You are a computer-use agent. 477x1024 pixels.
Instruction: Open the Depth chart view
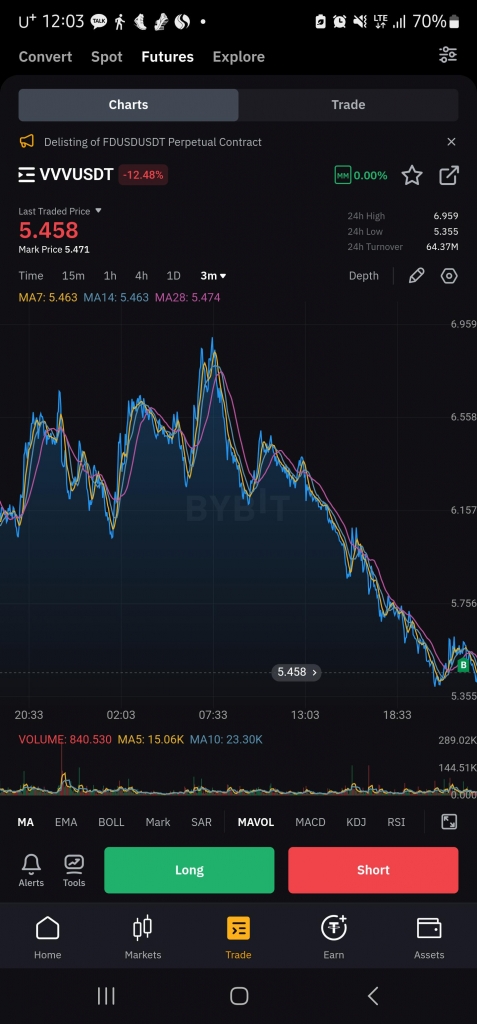point(363,276)
